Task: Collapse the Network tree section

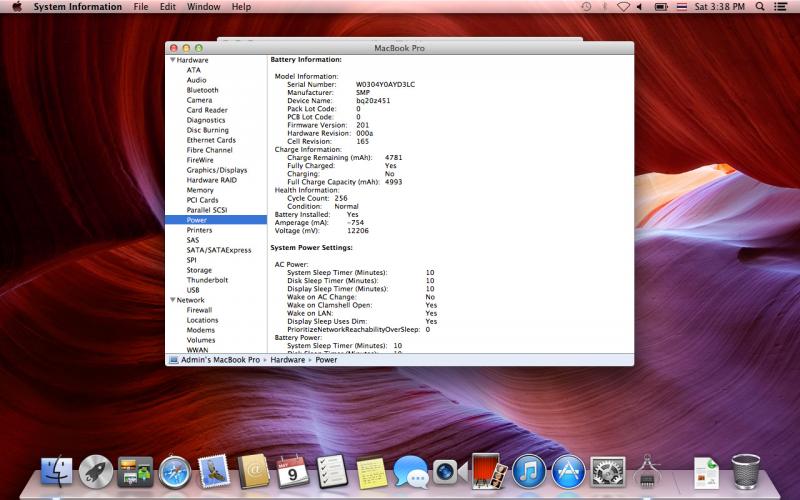Action: 172,300
